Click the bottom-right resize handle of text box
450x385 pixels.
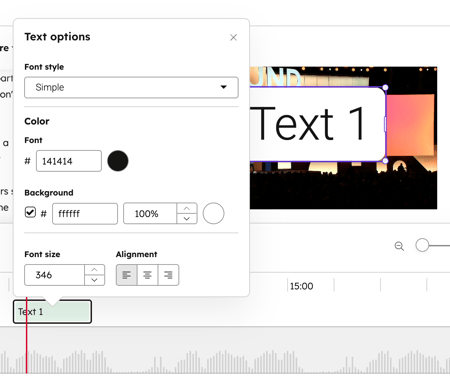click(x=385, y=161)
